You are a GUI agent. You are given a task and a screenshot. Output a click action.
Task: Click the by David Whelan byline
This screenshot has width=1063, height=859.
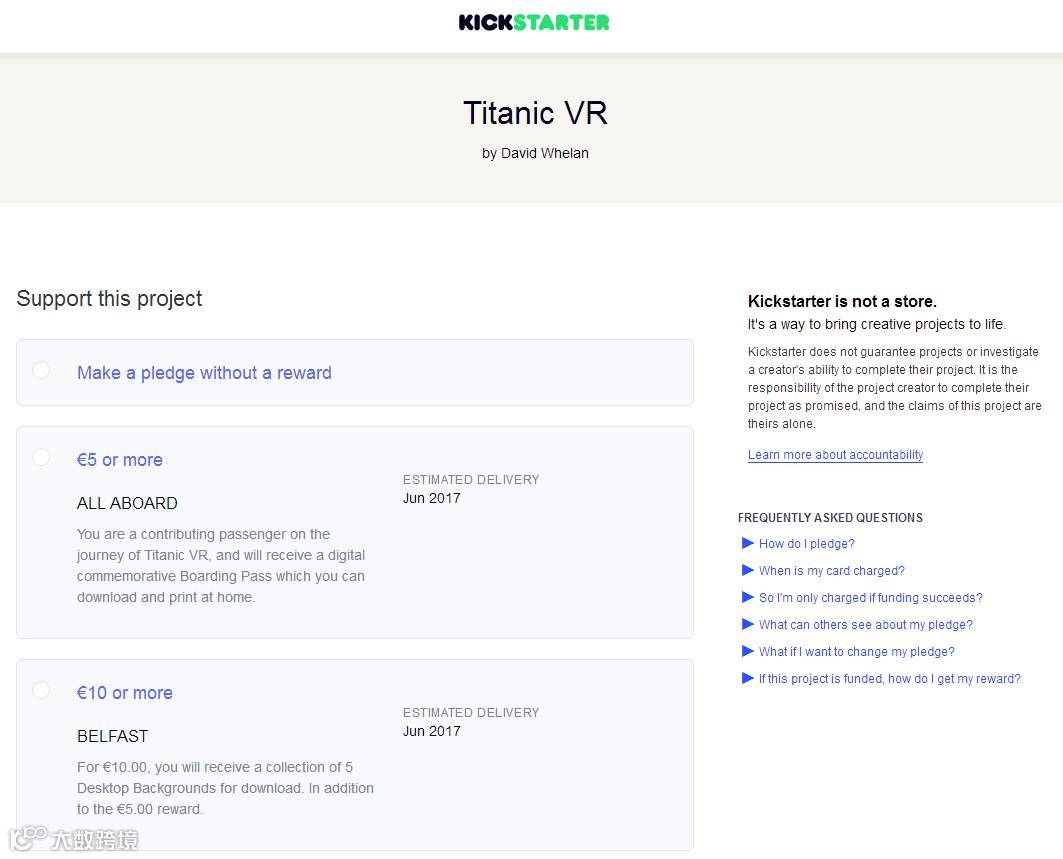tap(535, 153)
